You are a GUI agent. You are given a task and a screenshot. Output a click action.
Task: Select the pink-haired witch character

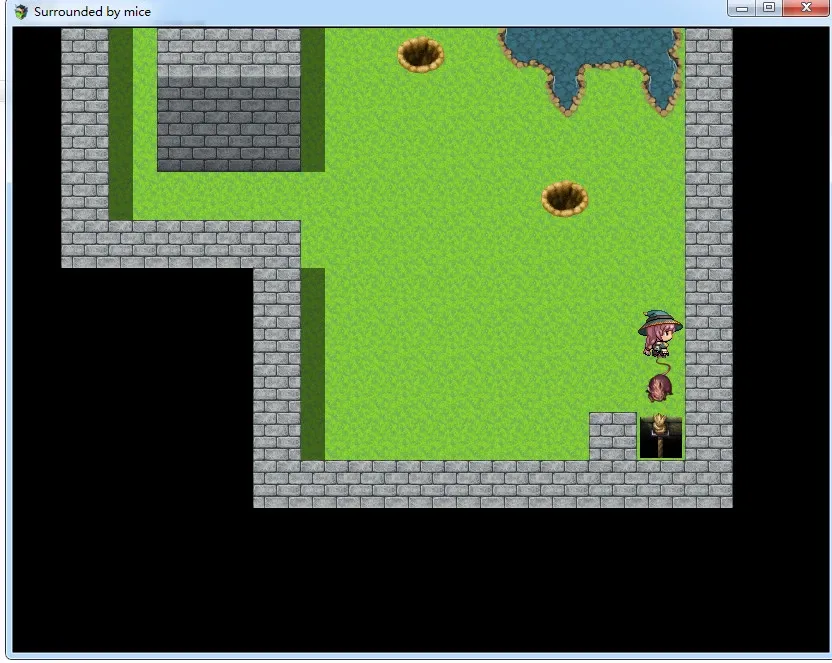pos(660,334)
